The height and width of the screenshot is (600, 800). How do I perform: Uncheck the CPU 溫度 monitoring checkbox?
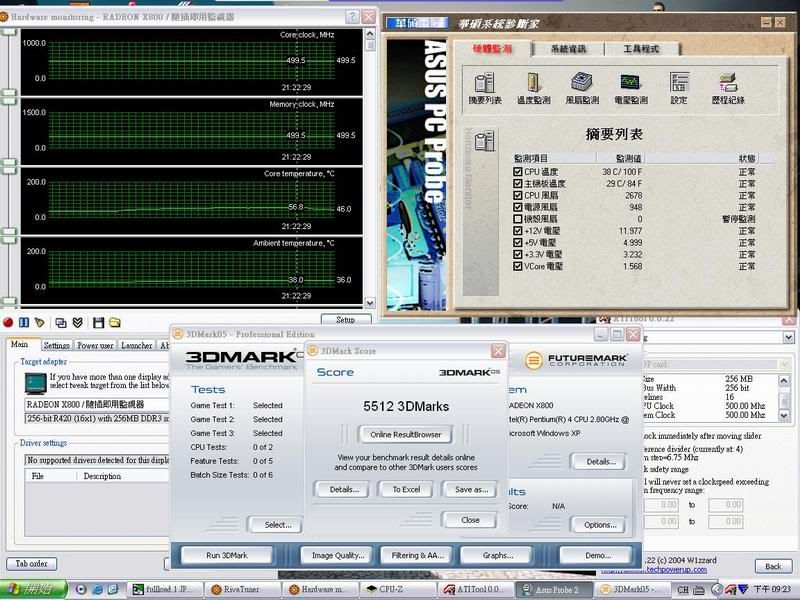tap(517, 172)
